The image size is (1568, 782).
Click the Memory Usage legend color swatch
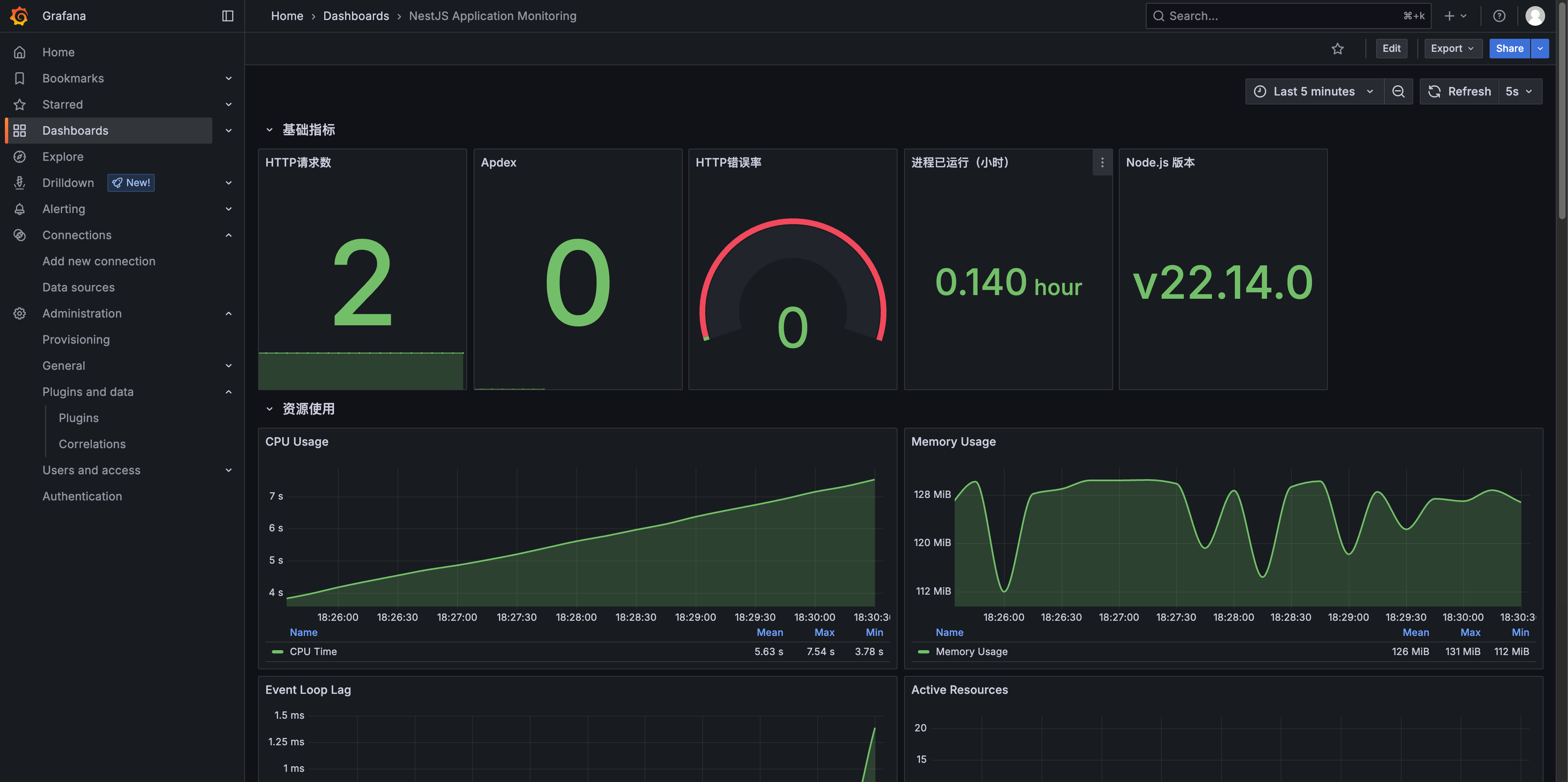[x=923, y=651]
